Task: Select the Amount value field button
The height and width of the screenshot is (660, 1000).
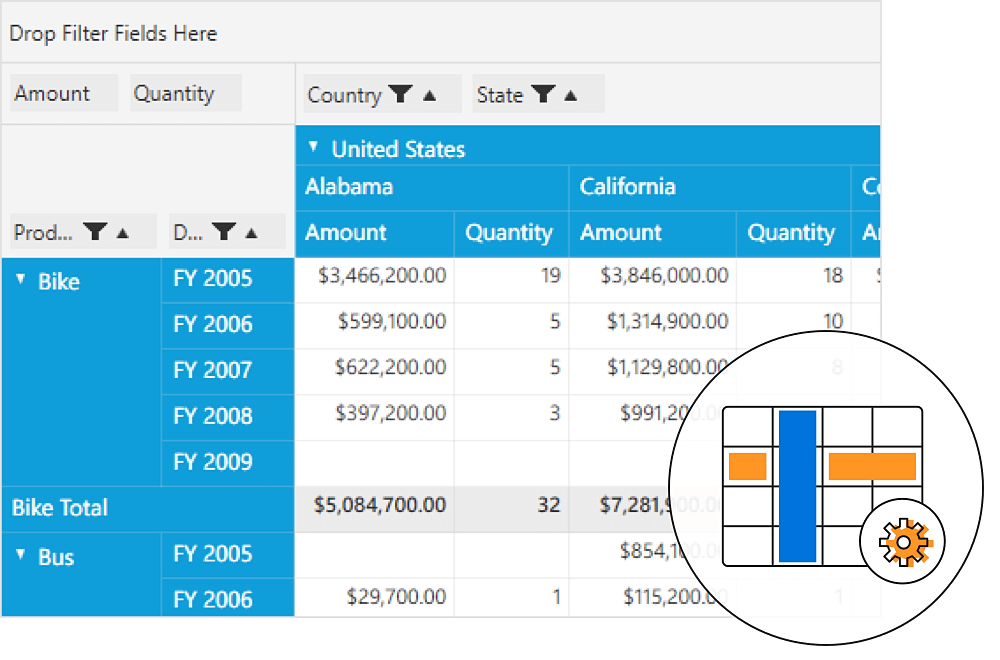Action: point(53,94)
